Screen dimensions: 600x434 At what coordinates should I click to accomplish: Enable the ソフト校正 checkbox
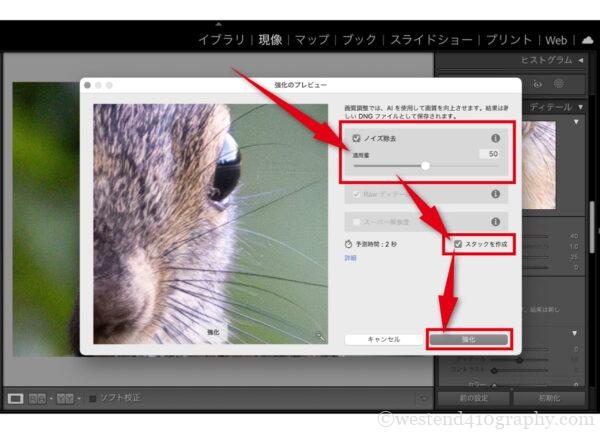93,398
